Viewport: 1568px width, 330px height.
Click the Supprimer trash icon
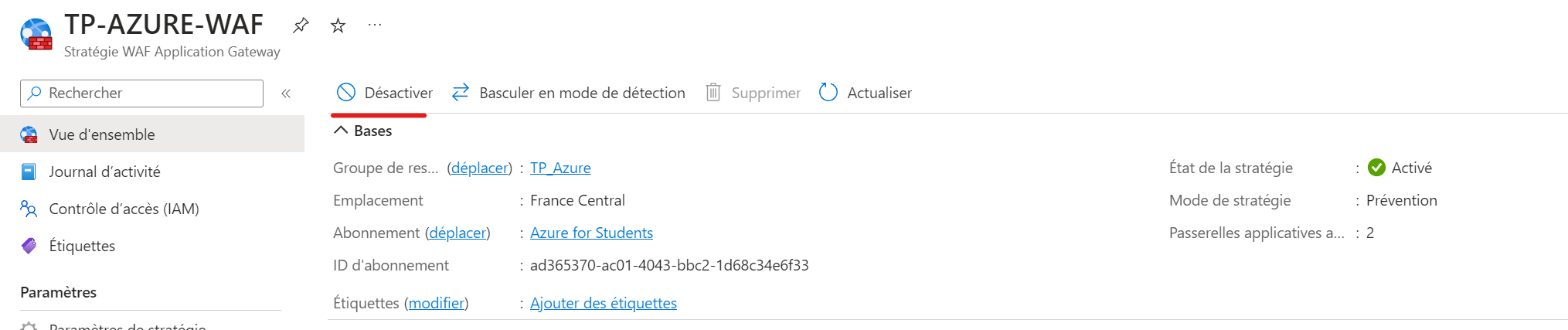tap(713, 93)
